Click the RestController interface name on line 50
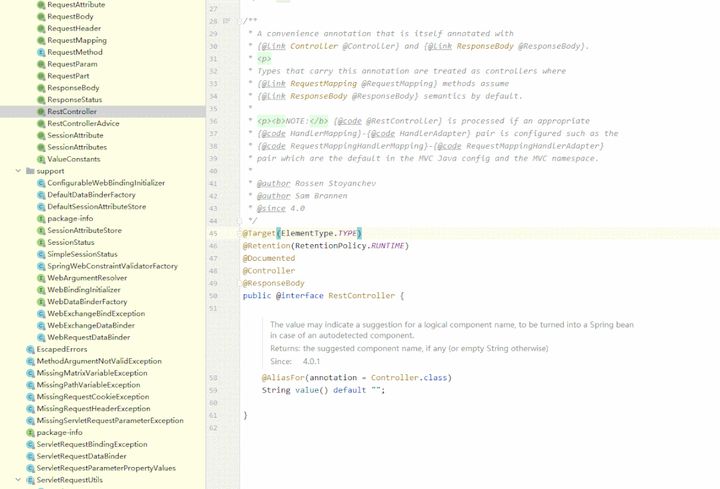This screenshot has height=489, width=720. [x=362, y=296]
